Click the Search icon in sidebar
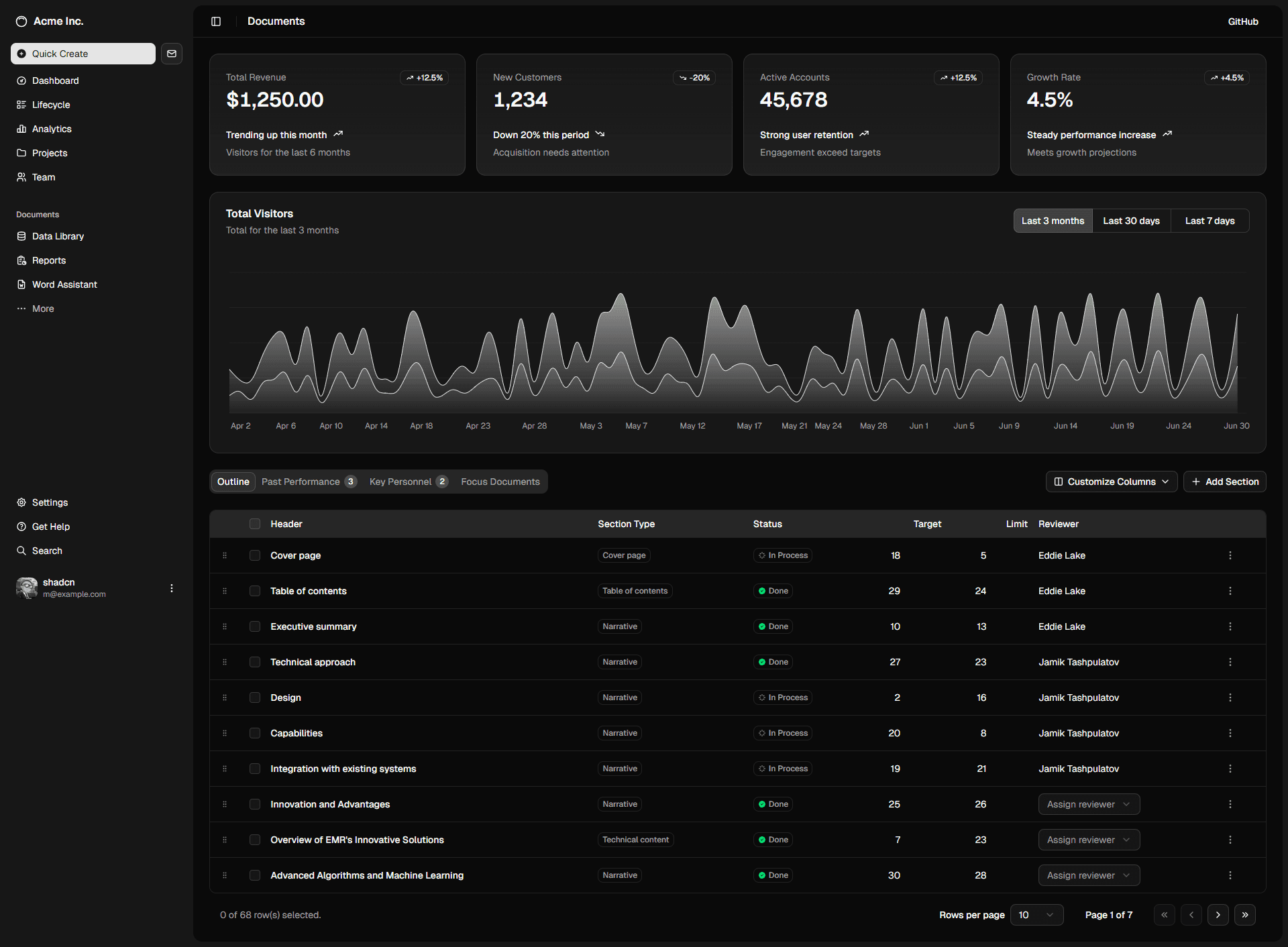1288x947 pixels. (x=47, y=551)
